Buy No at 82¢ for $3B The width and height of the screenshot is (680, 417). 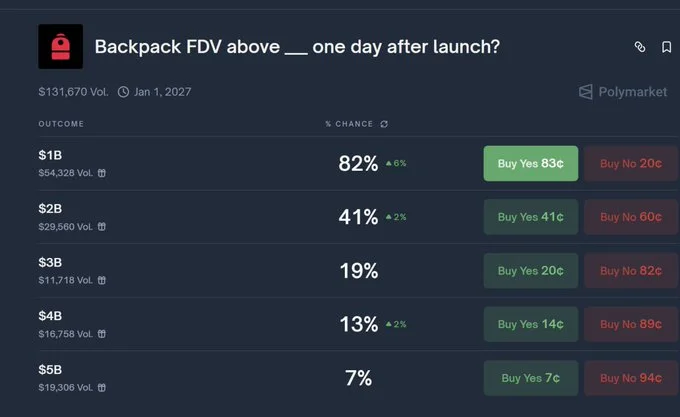click(631, 270)
